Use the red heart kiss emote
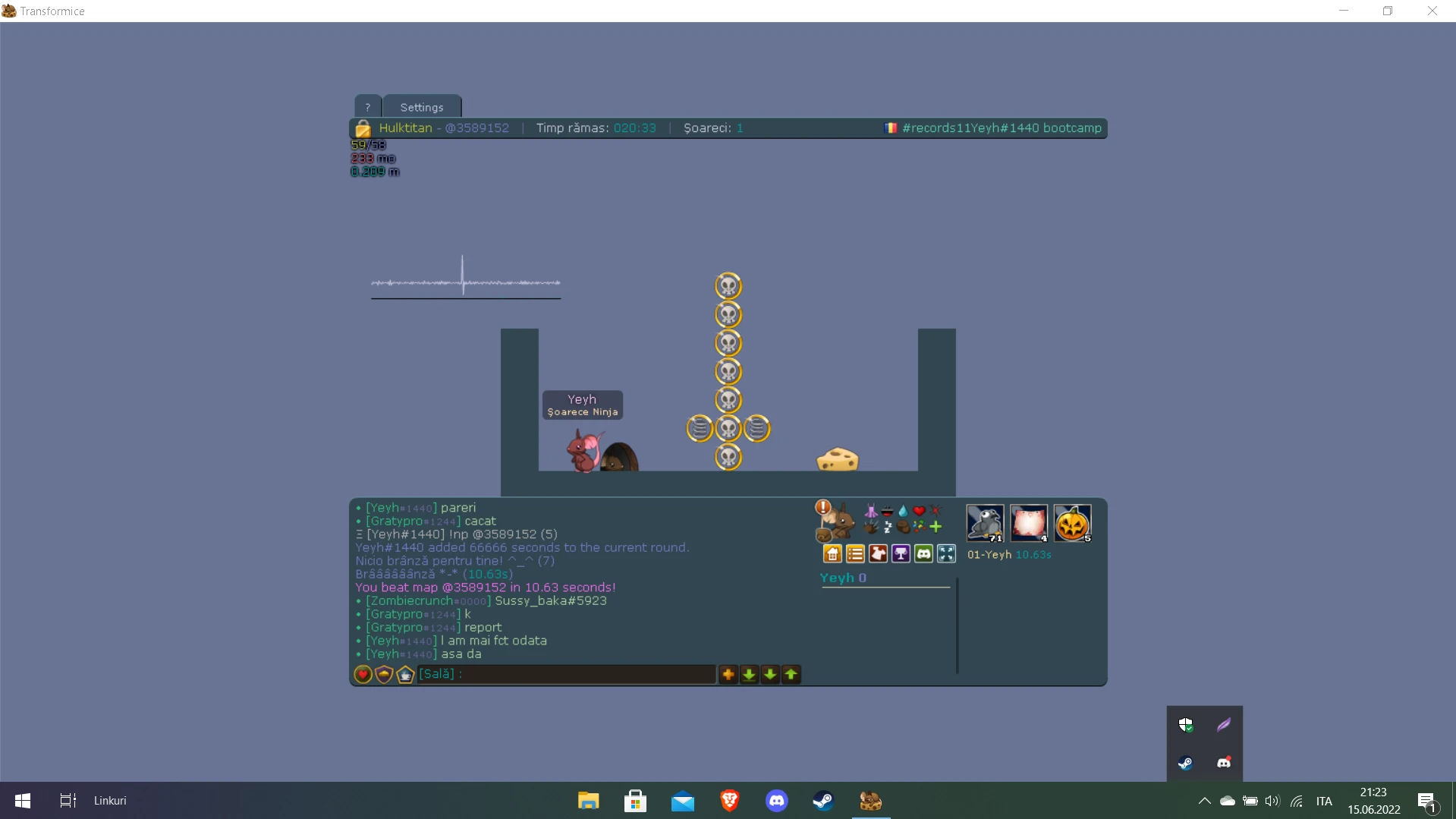Viewport: 1456px width, 819px height. [x=919, y=511]
